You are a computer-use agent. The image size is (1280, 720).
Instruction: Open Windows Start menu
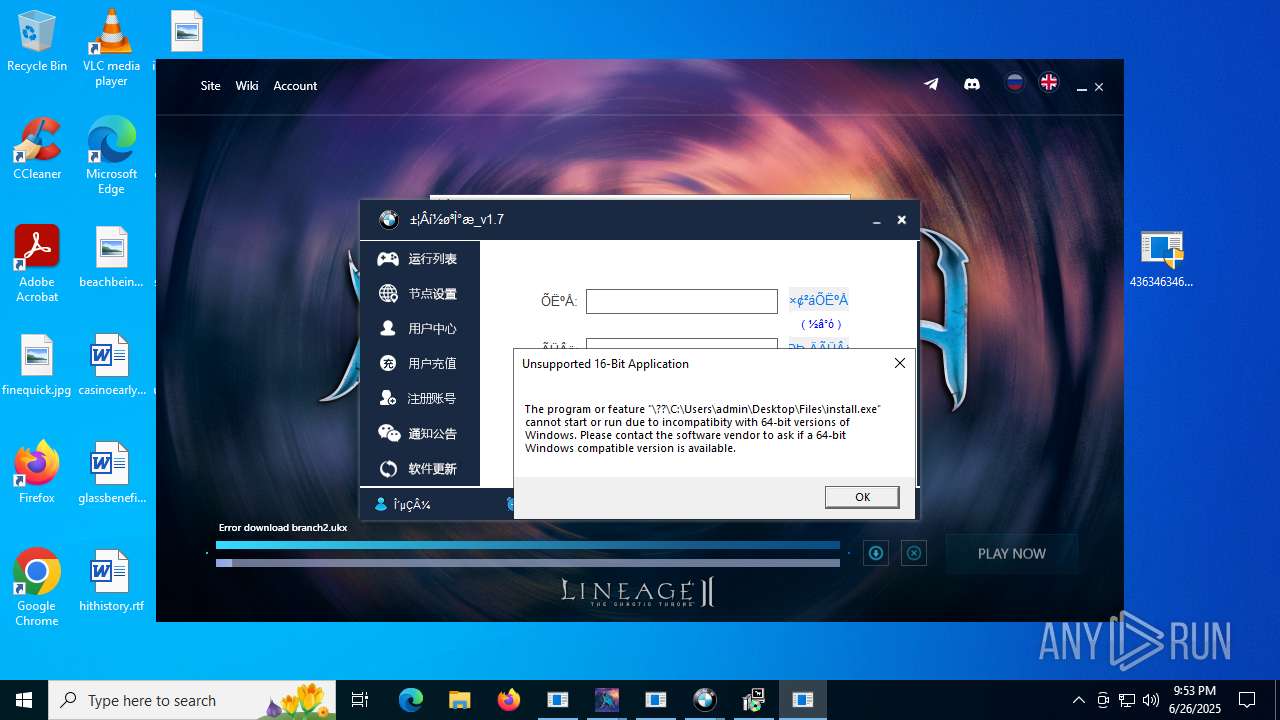pyautogui.click(x=24, y=700)
